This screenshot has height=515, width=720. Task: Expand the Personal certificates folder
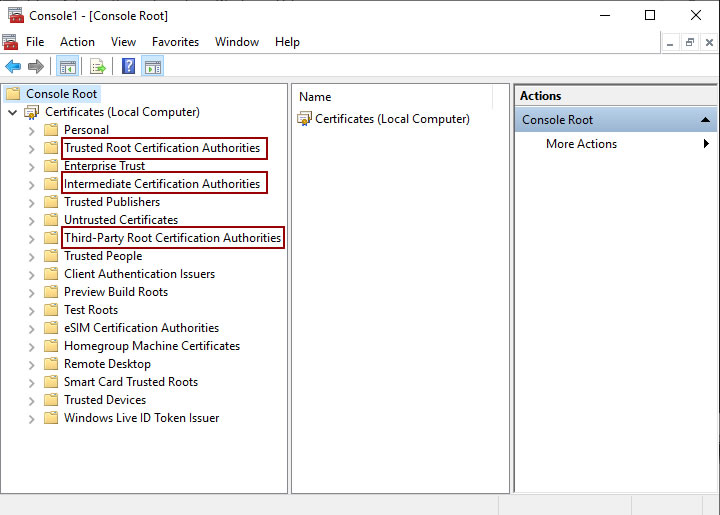(32, 130)
